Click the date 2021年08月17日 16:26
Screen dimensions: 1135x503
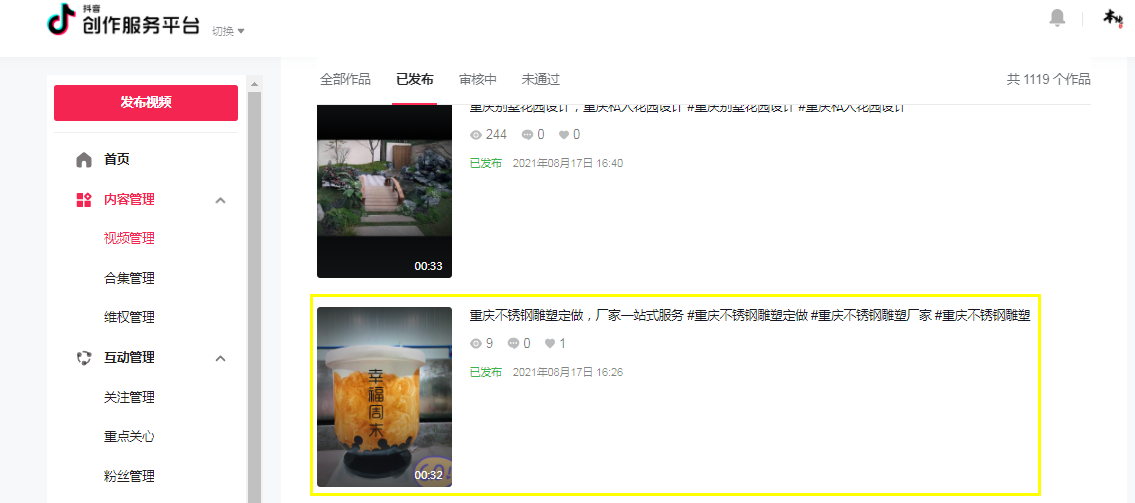pos(568,372)
